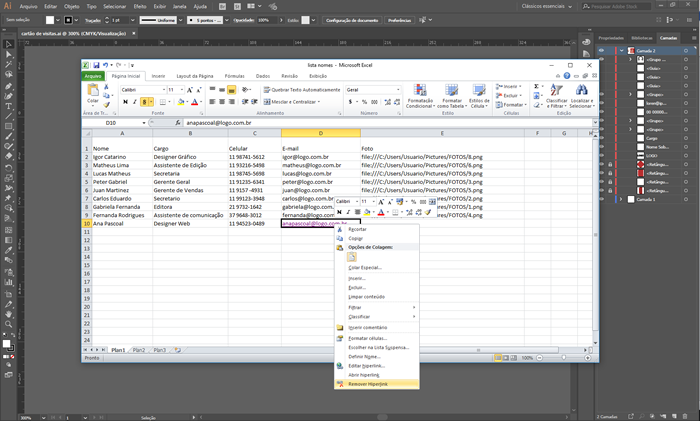Select the Selection arrow tool in Illustrator

8,44
